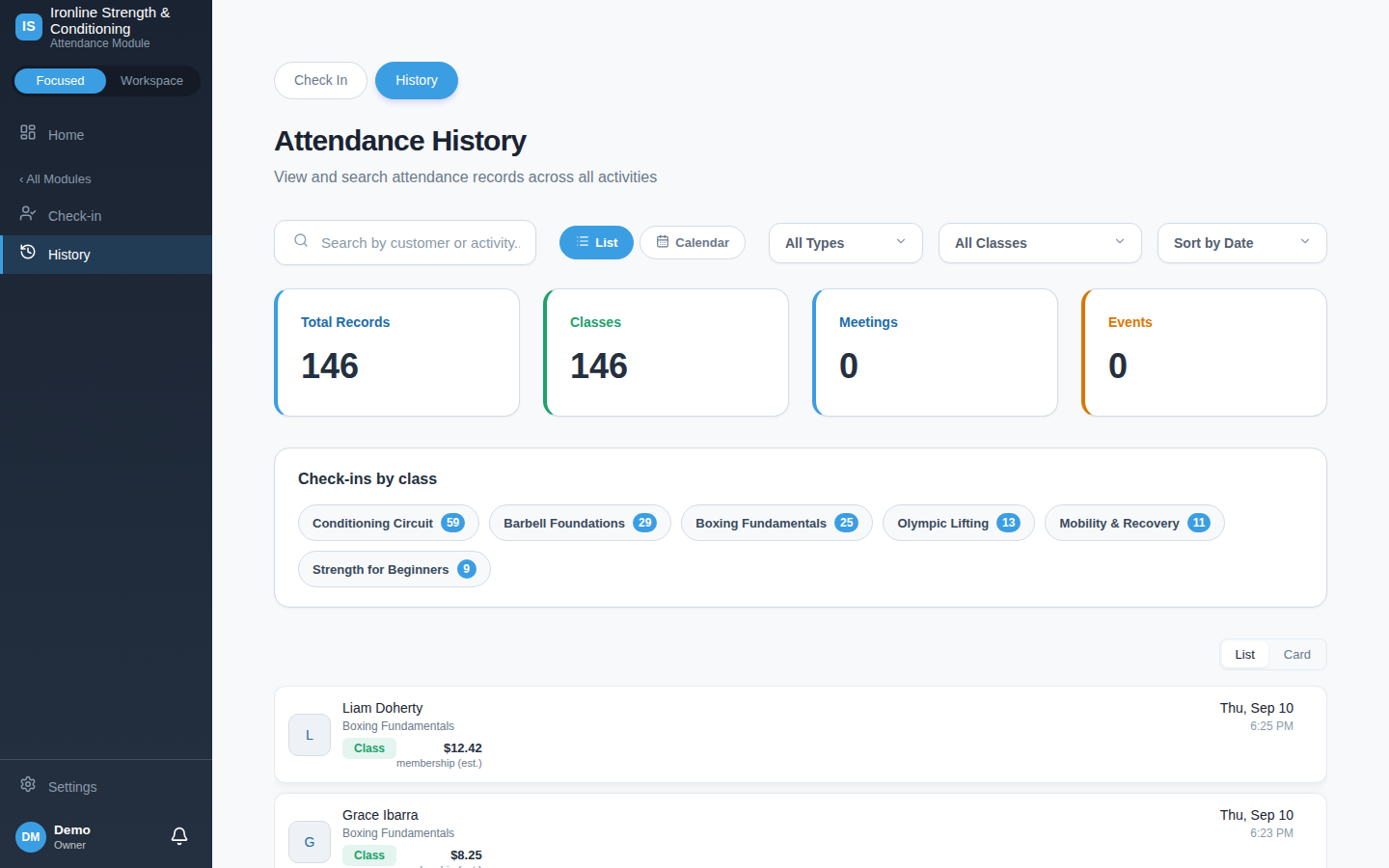This screenshot has height=868, width=1389.
Task: Click the Meetings summary card
Action: 935,353
